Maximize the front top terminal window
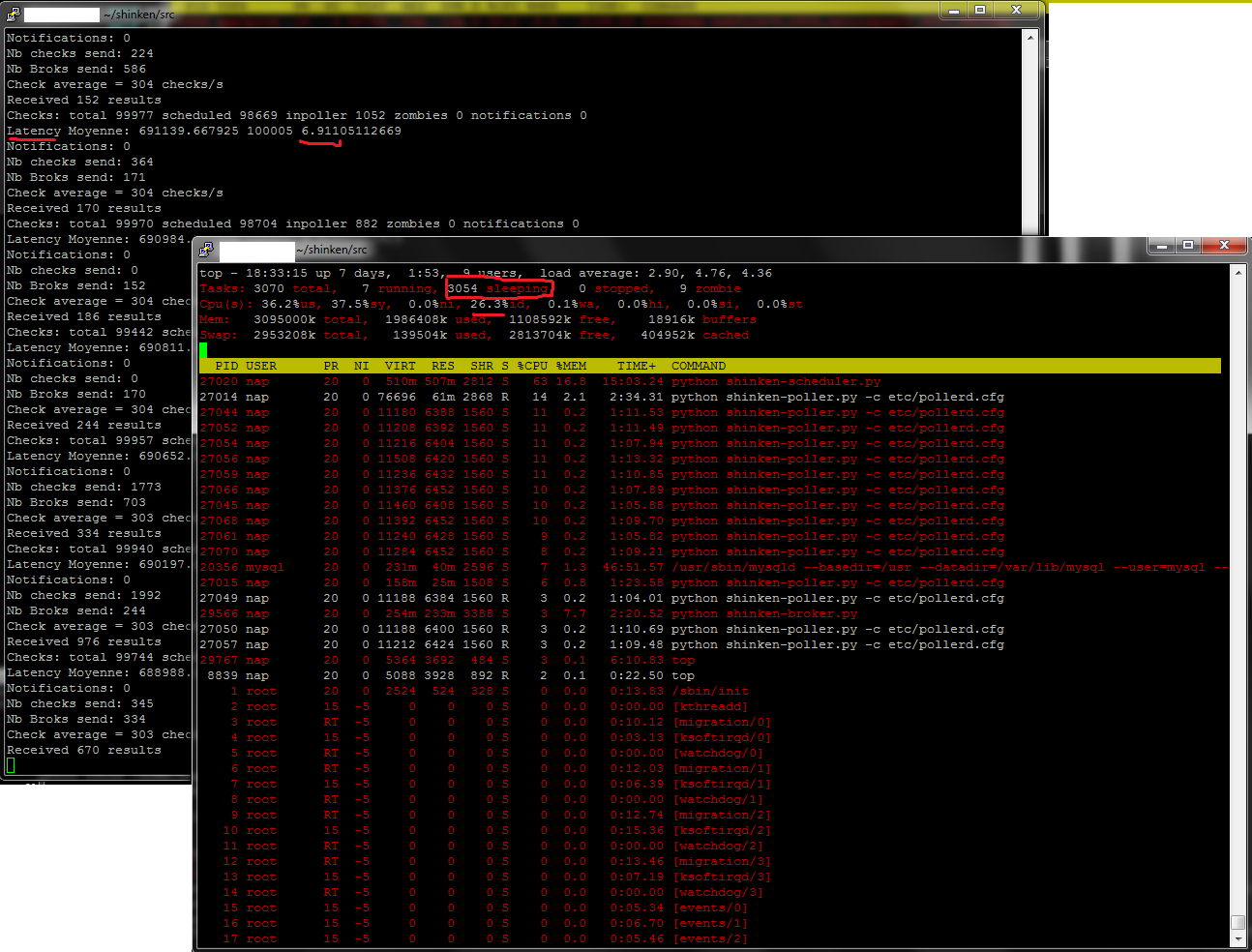 coord(1188,245)
